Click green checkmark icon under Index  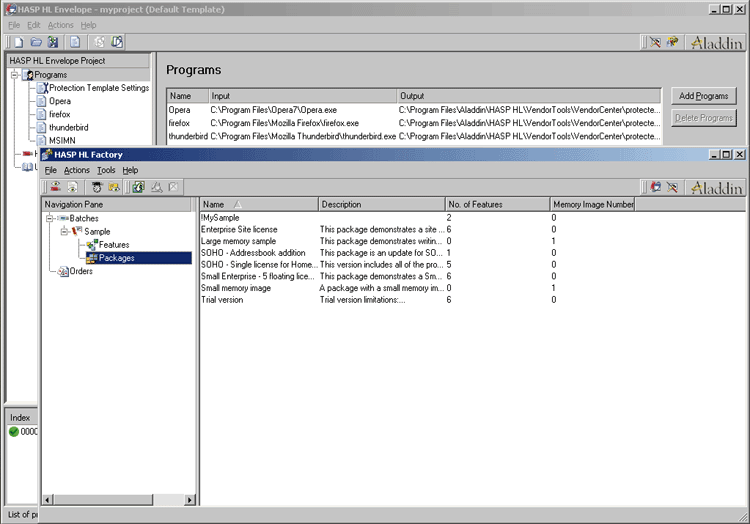[x=14, y=432]
